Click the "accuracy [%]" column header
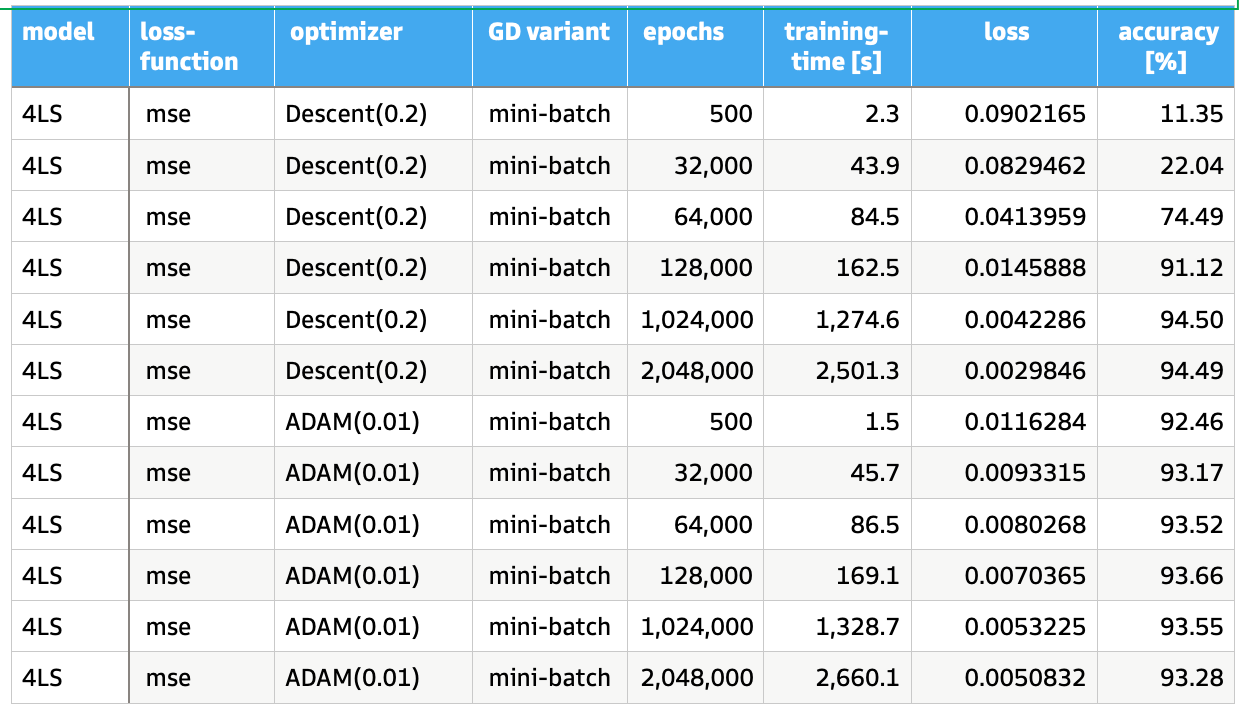The image size is (1246, 712). [x=1168, y=47]
